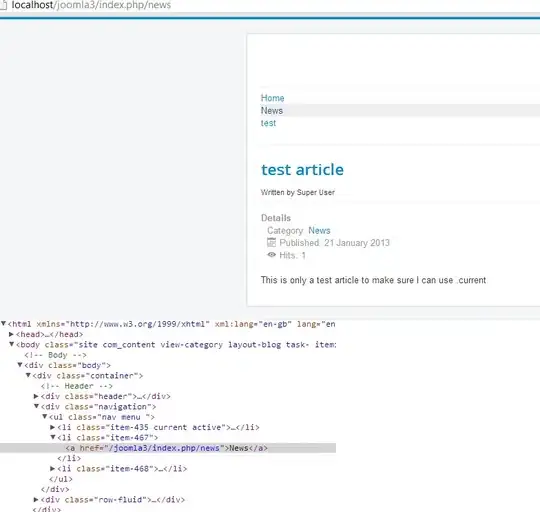Expand the head element node

tap(11, 334)
